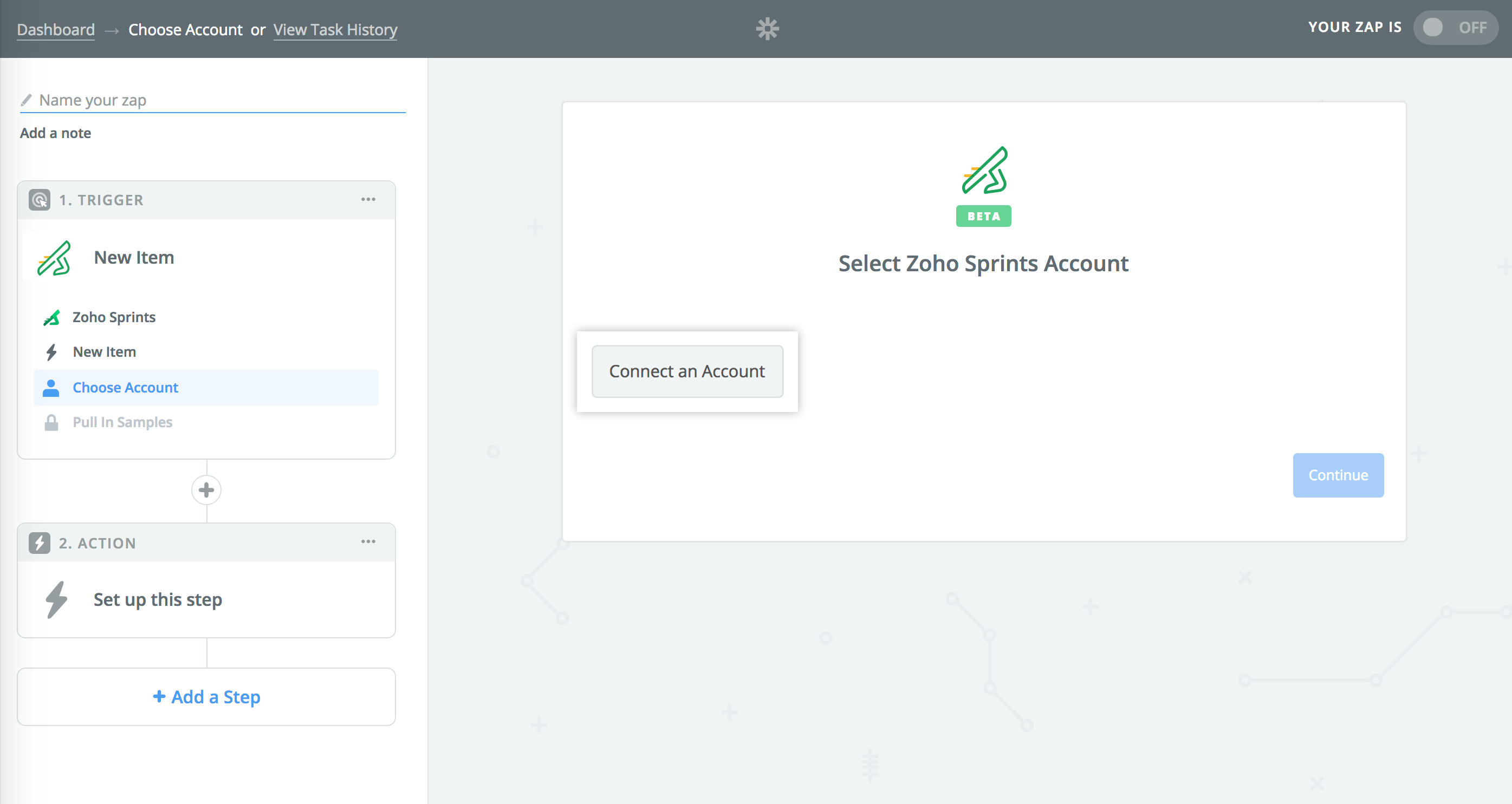Image resolution: width=1512 pixels, height=804 pixels.
Task: Expand the Set up this step action
Action: coord(157,599)
